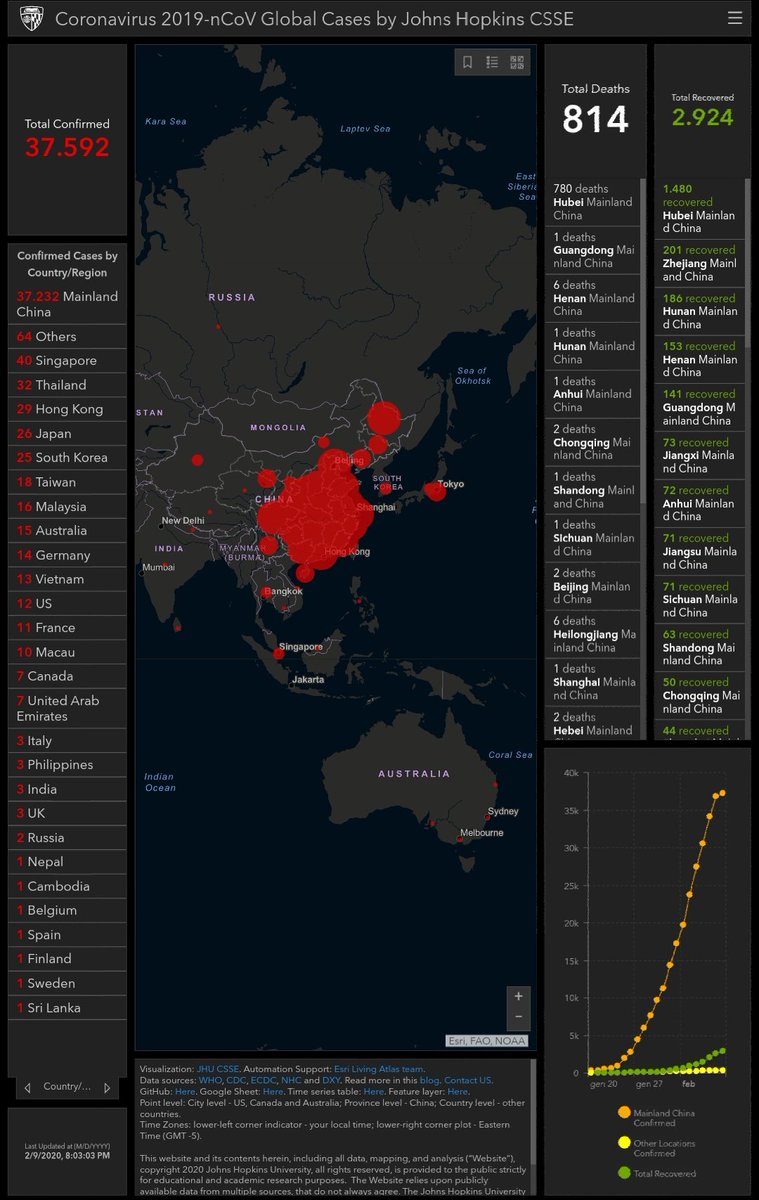Image resolution: width=759 pixels, height=1200 pixels.
Task: Select 1.480 recovered Hubei entry
Action: pyautogui.click(x=700, y=208)
